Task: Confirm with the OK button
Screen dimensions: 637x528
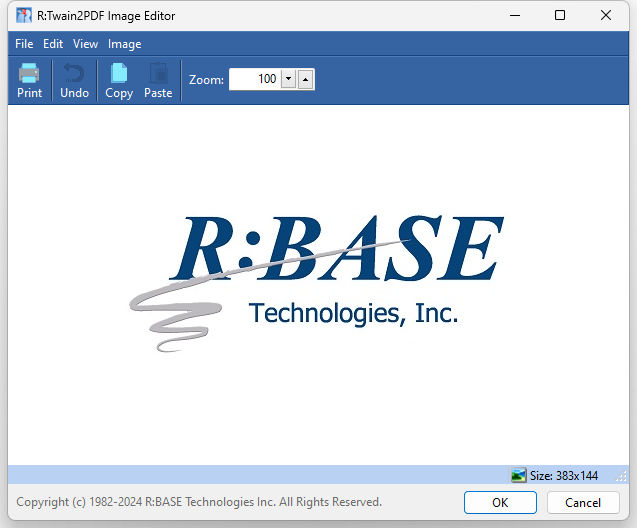Action: [500, 502]
